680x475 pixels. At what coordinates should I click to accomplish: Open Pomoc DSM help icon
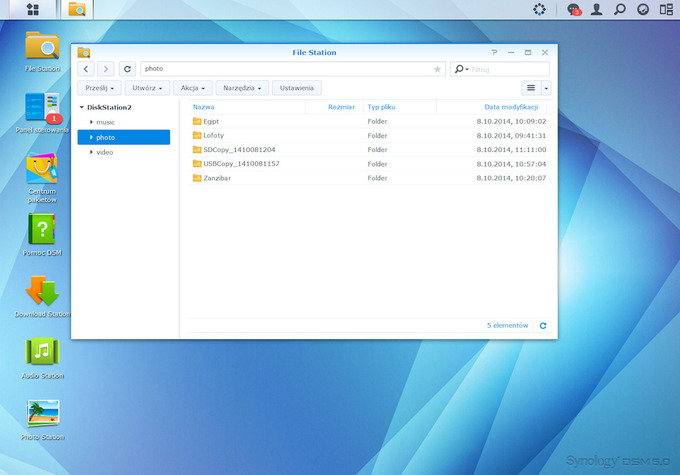tap(42, 229)
